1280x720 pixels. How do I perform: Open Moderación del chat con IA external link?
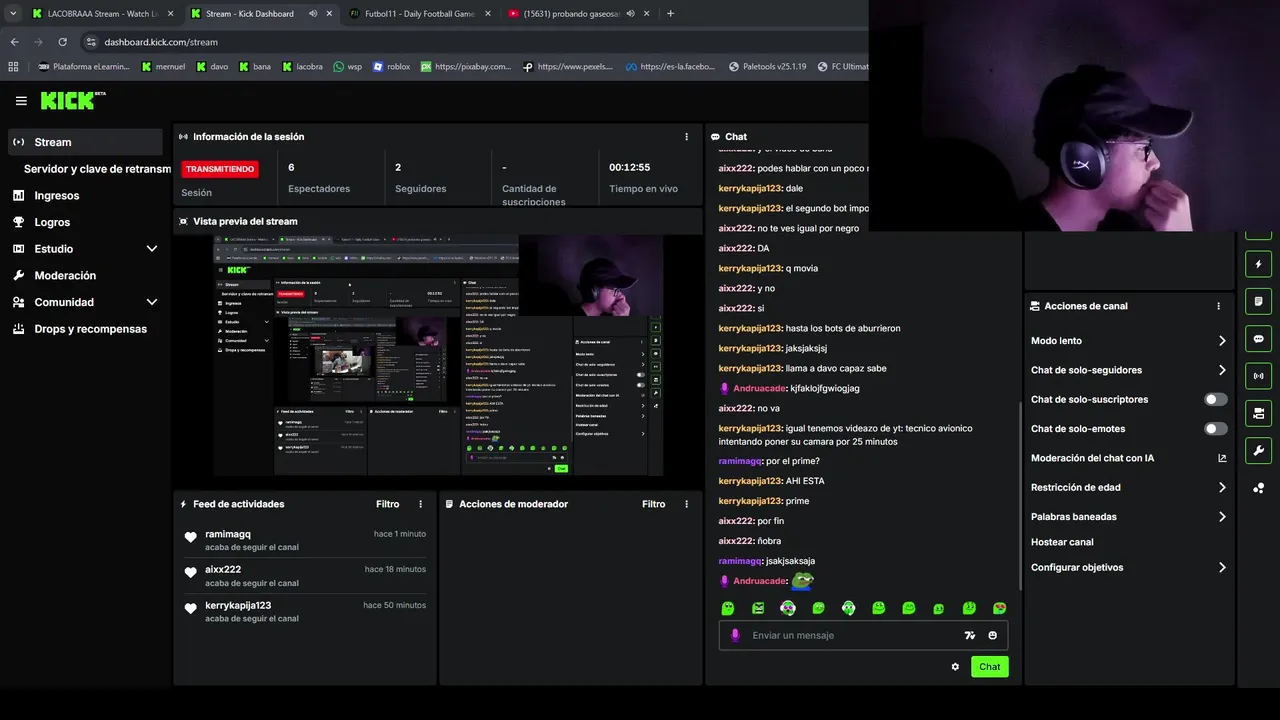coord(1222,458)
